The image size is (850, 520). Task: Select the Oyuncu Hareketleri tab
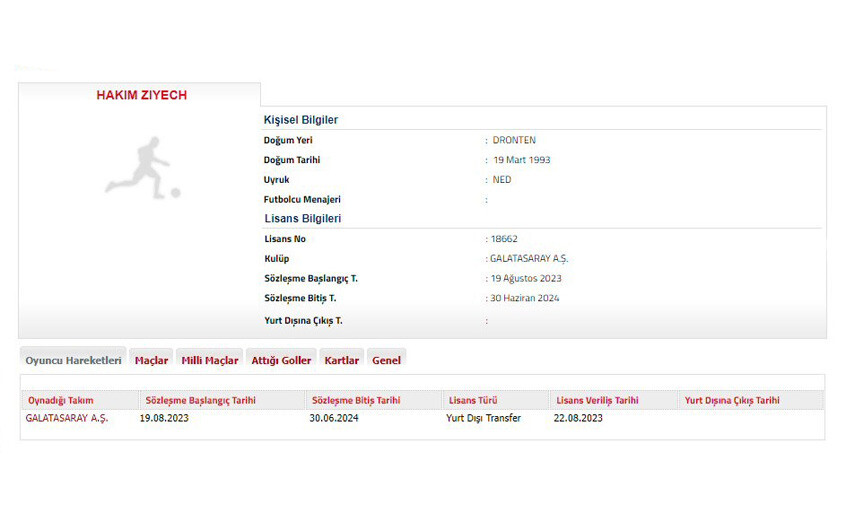(x=73, y=360)
